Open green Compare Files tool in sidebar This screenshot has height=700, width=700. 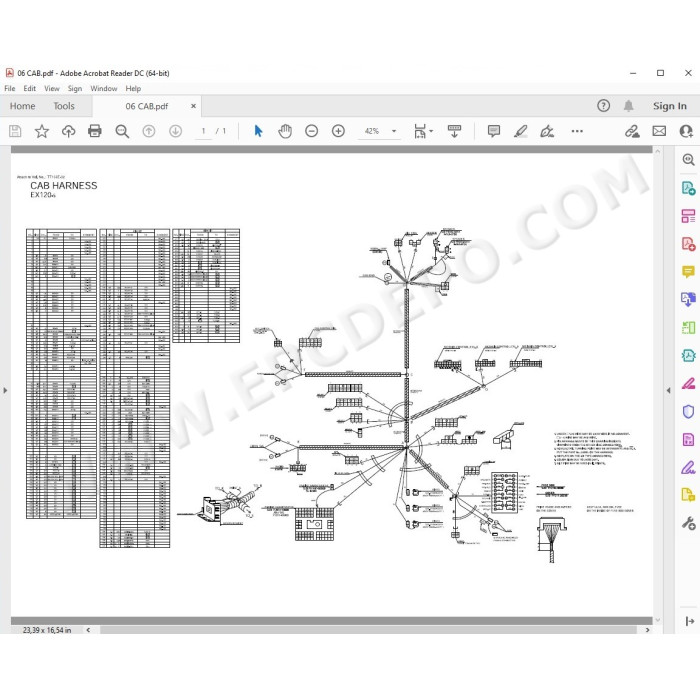pos(688,328)
